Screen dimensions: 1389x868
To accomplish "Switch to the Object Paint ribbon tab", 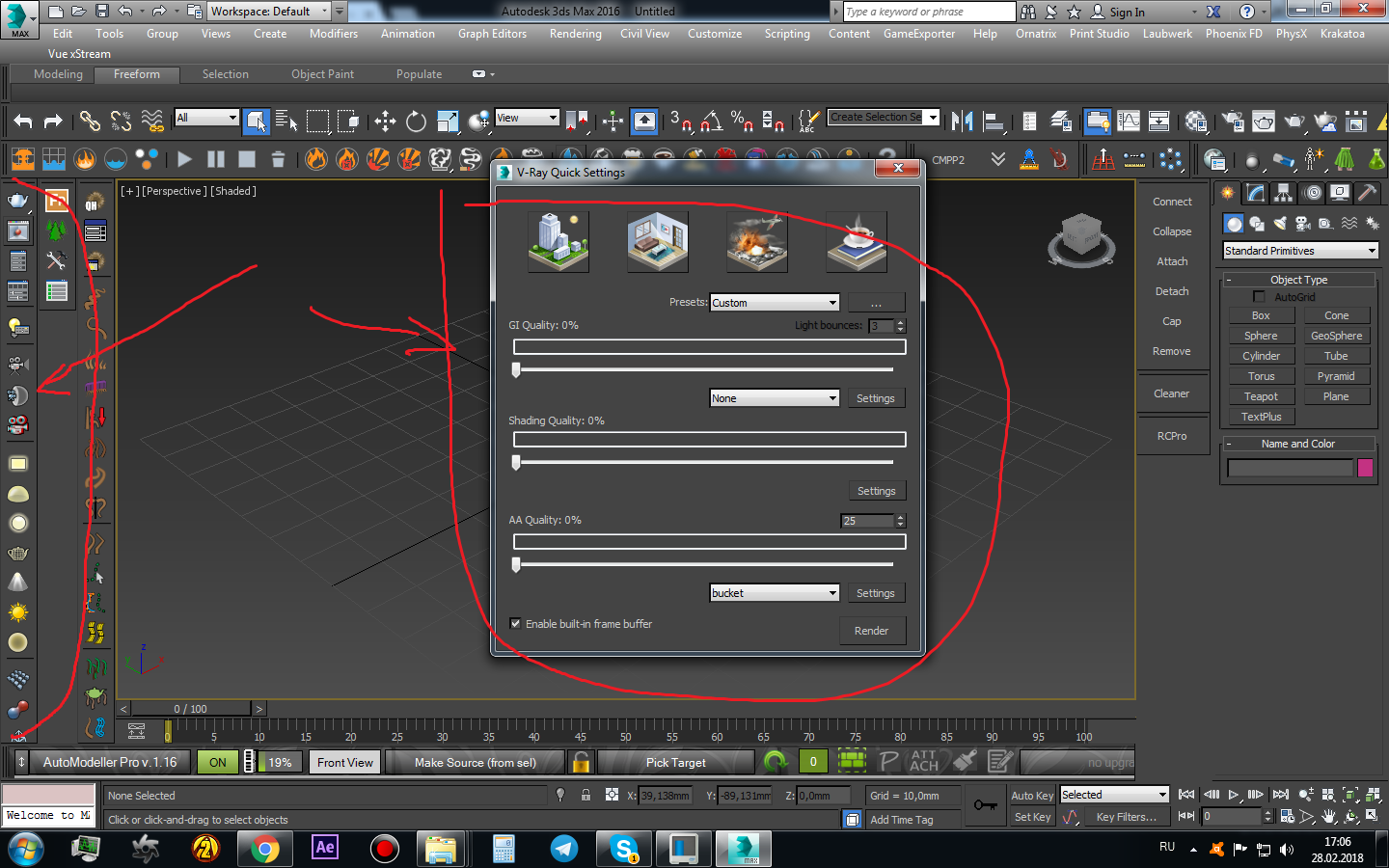I will (x=322, y=74).
